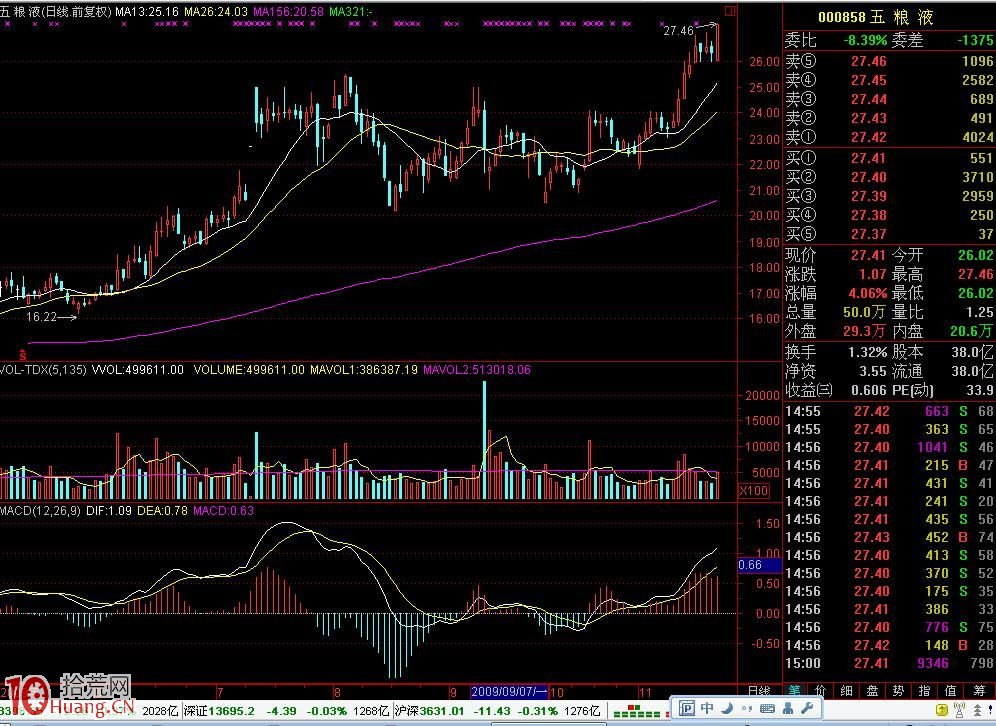Image resolution: width=996 pixels, height=726 pixels.
Task: Click the IME 'P' mode icon
Action: pos(686,708)
